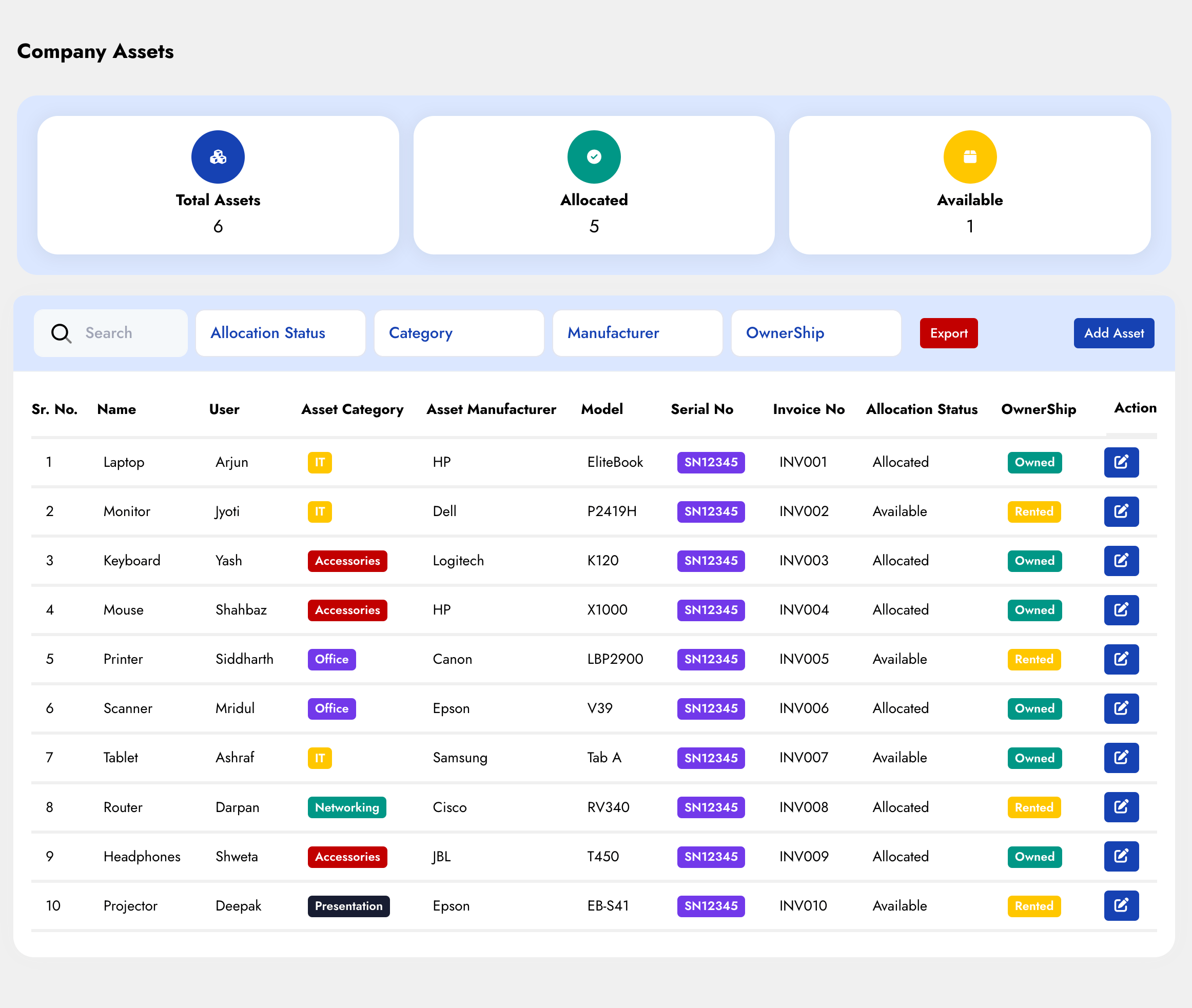Image resolution: width=1192 pixels, height=1008 pixels.
Task: Expand the OwnerShip filter dropdown
Action: point(815,333)
